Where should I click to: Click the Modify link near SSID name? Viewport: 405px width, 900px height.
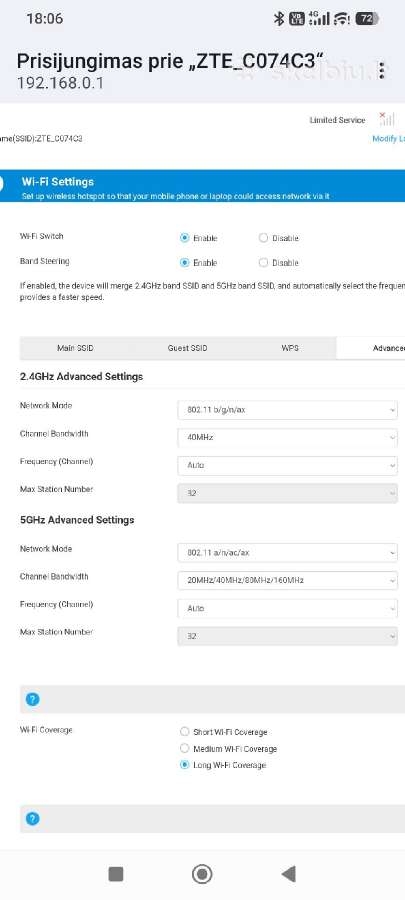388,139
